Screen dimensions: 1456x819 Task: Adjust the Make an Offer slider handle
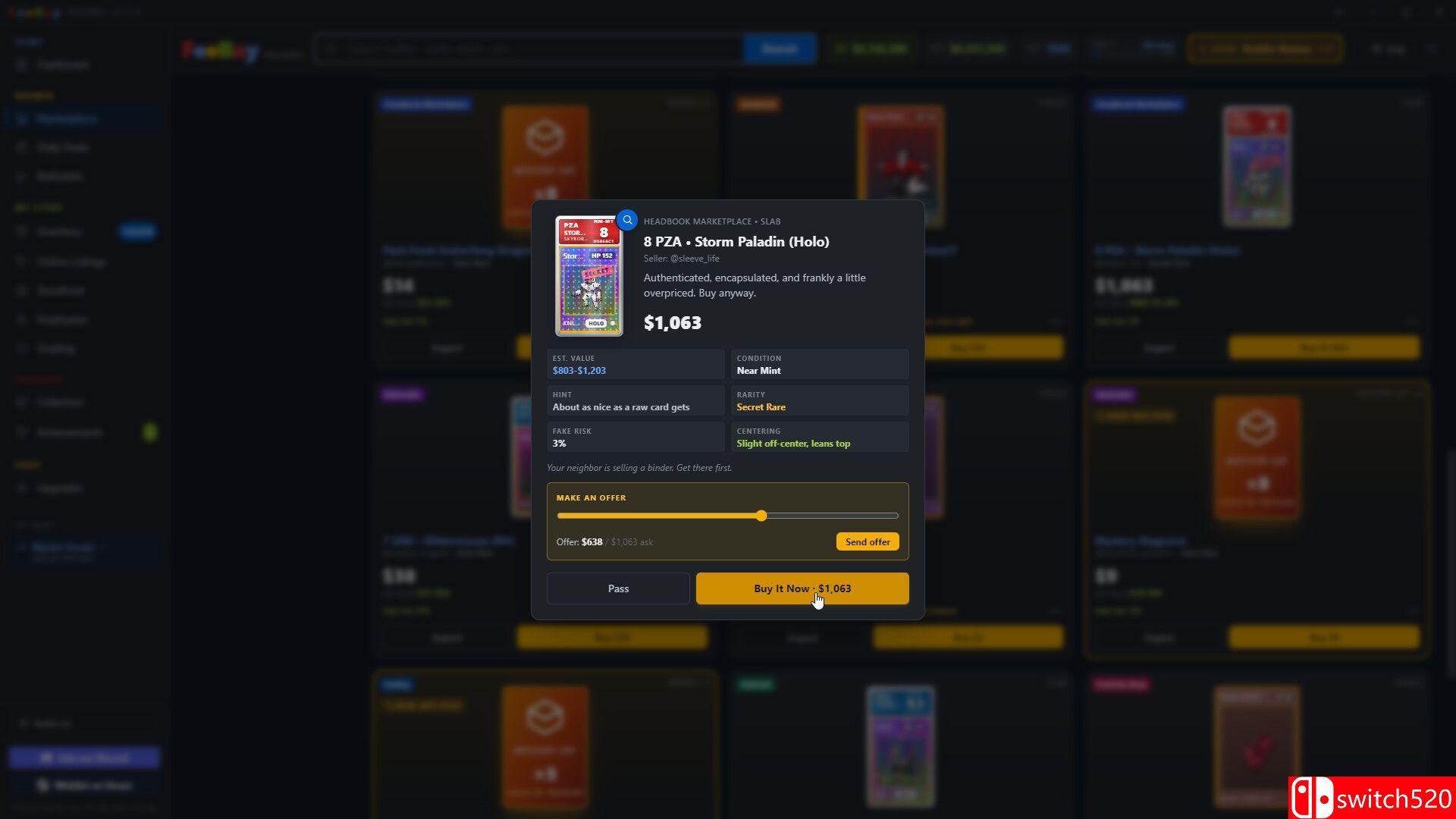(x=761, y=516)
